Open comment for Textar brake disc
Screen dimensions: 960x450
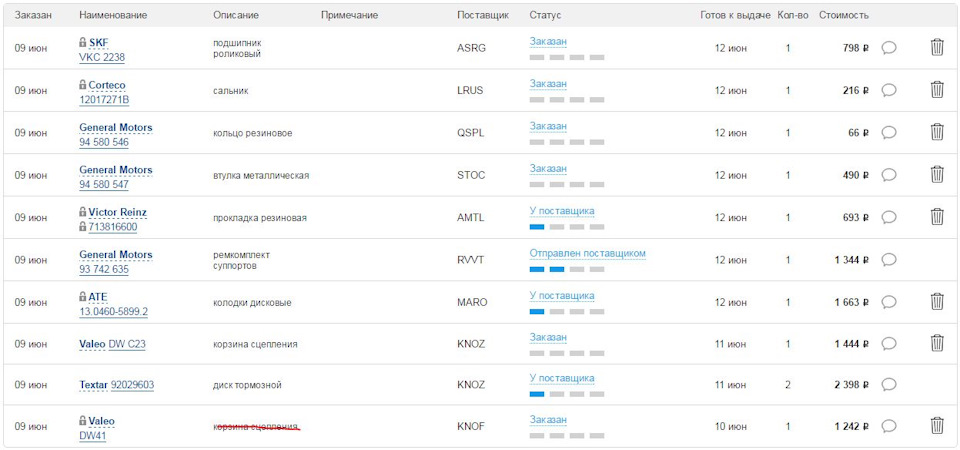tap(888, 384)
